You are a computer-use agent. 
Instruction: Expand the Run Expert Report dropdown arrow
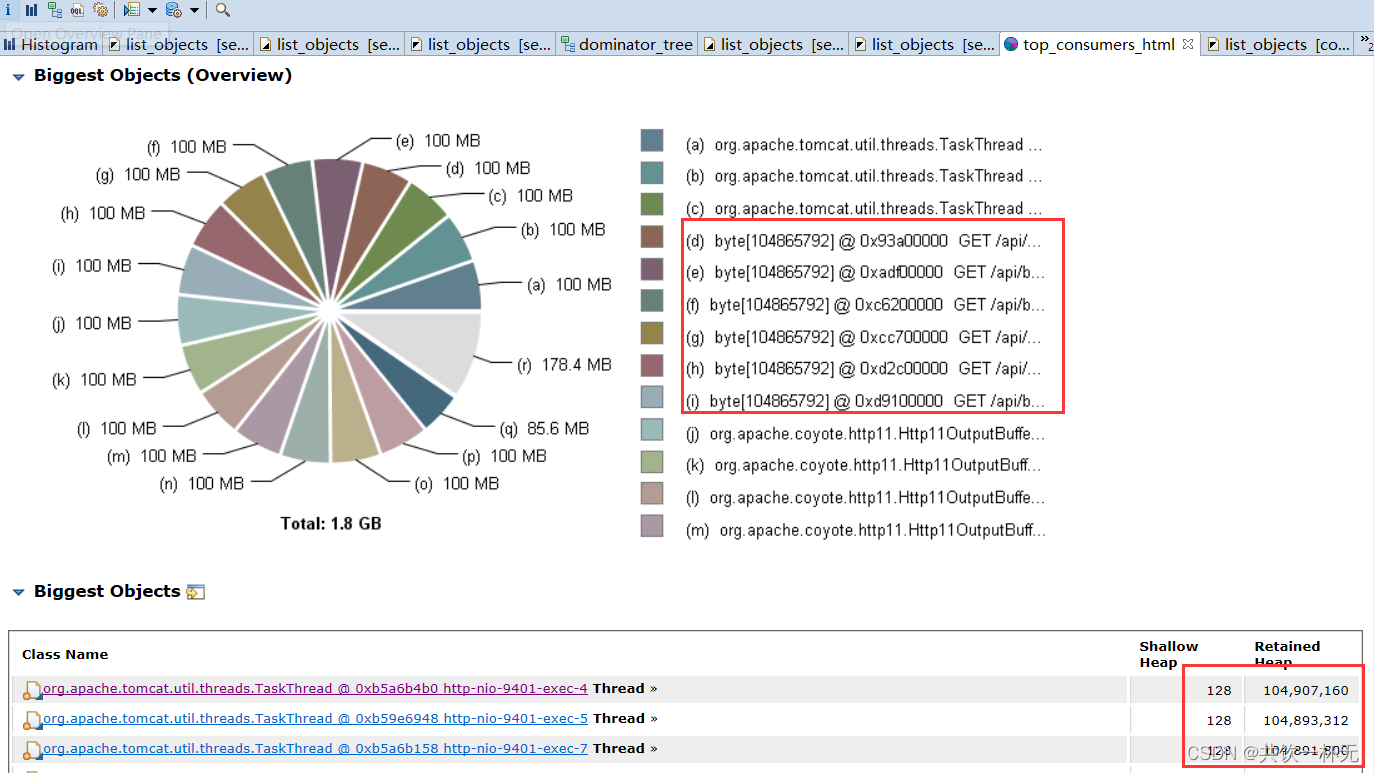(152, 10)
